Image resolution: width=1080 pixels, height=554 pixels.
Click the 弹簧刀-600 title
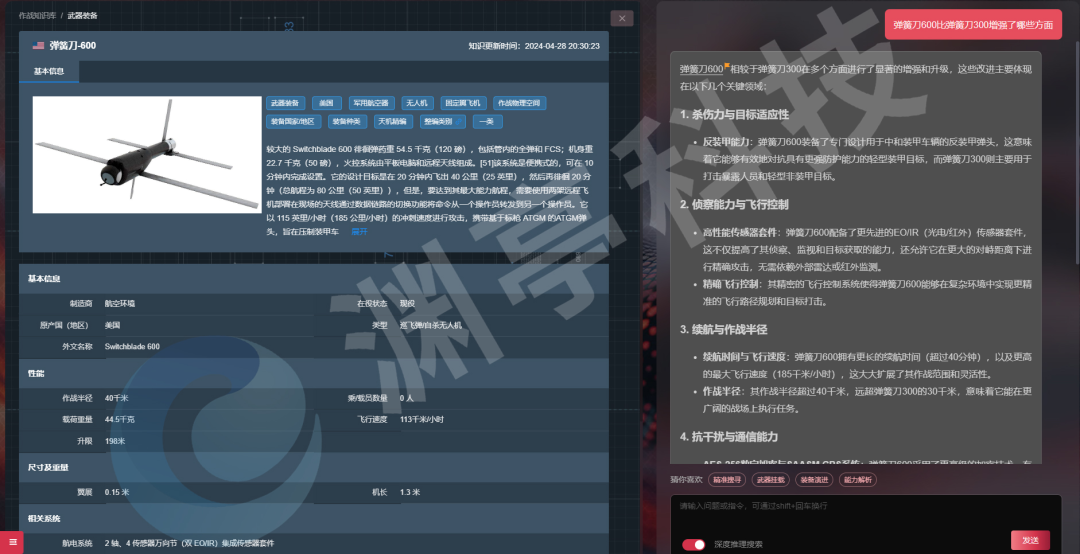(x=72, y=45)
